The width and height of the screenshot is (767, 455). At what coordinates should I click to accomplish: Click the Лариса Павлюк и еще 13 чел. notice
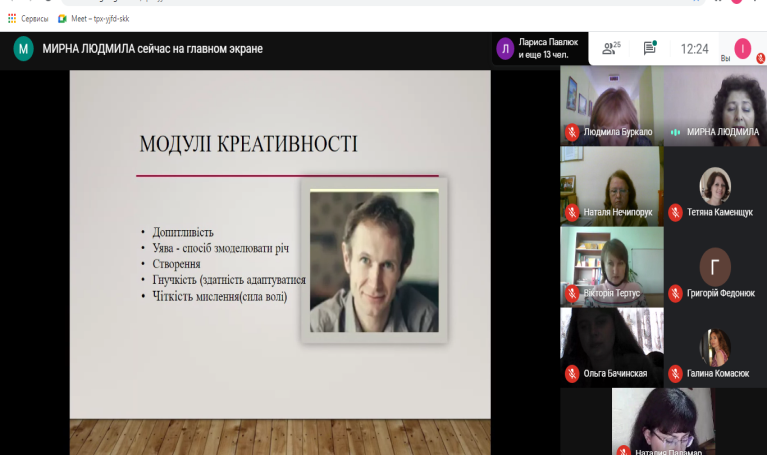pyautogui.click(x=540, y=48)
